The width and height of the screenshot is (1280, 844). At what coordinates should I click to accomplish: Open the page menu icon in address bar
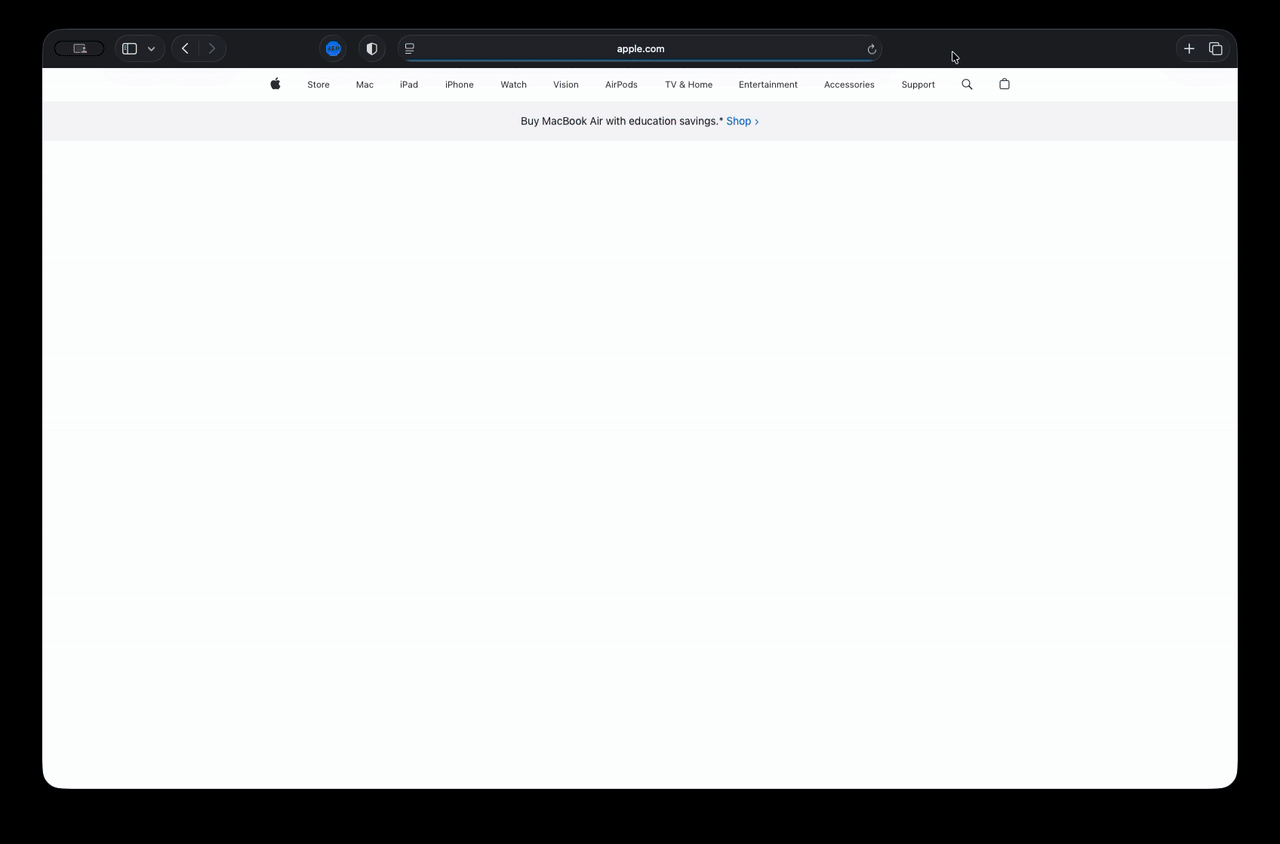(x=410, y=48)
